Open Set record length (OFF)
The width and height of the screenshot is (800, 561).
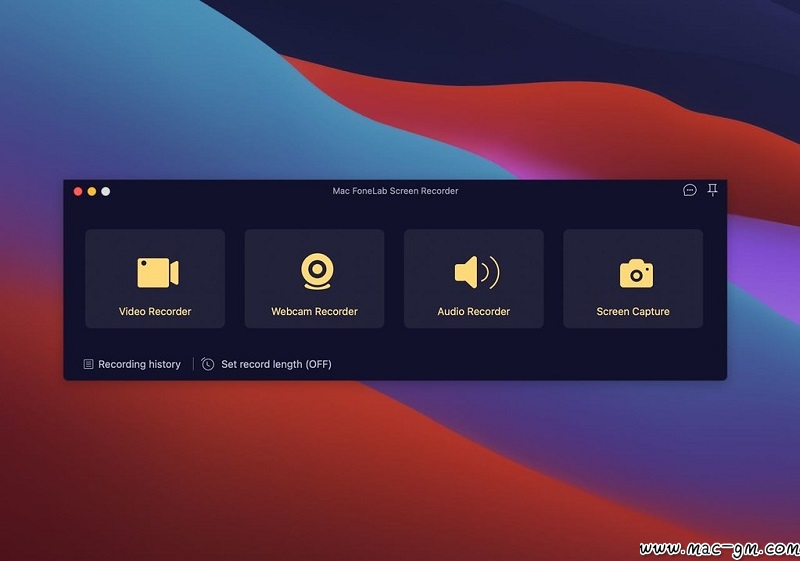pos(266,364)
